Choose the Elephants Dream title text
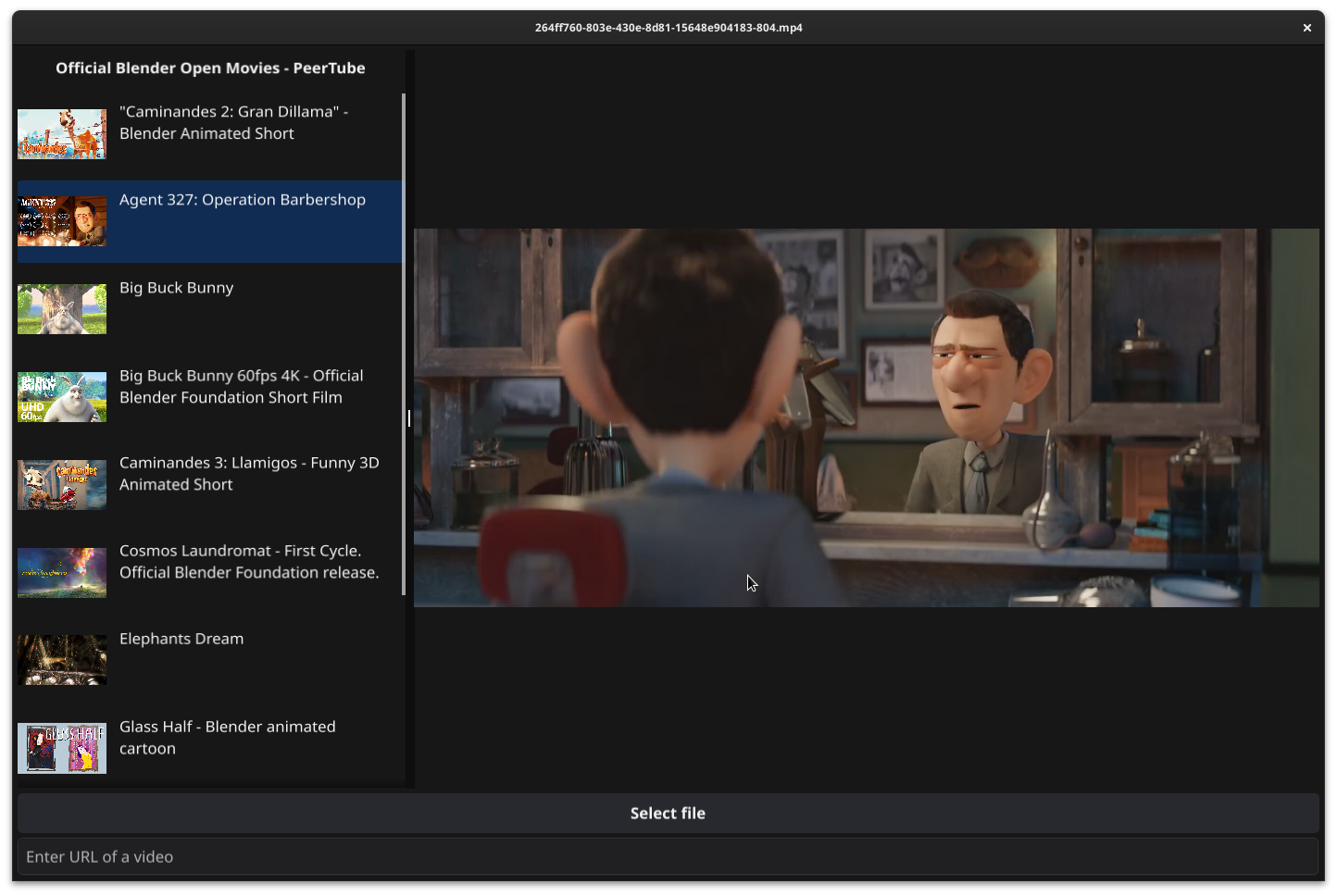This screenshot has height=896, width=1337. tap(181, 639)
